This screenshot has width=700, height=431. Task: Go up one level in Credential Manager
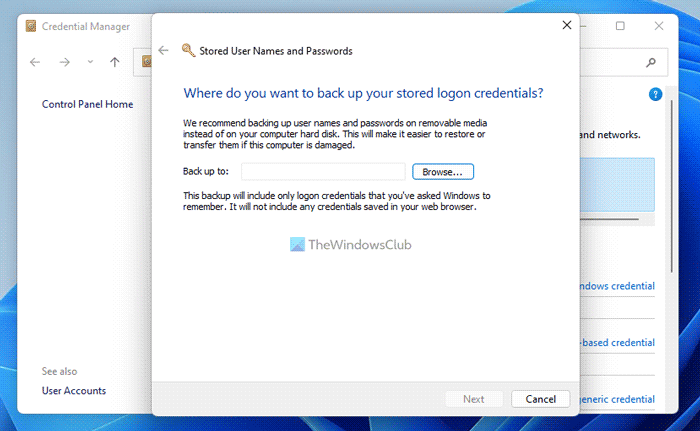(x=115, y=62)
